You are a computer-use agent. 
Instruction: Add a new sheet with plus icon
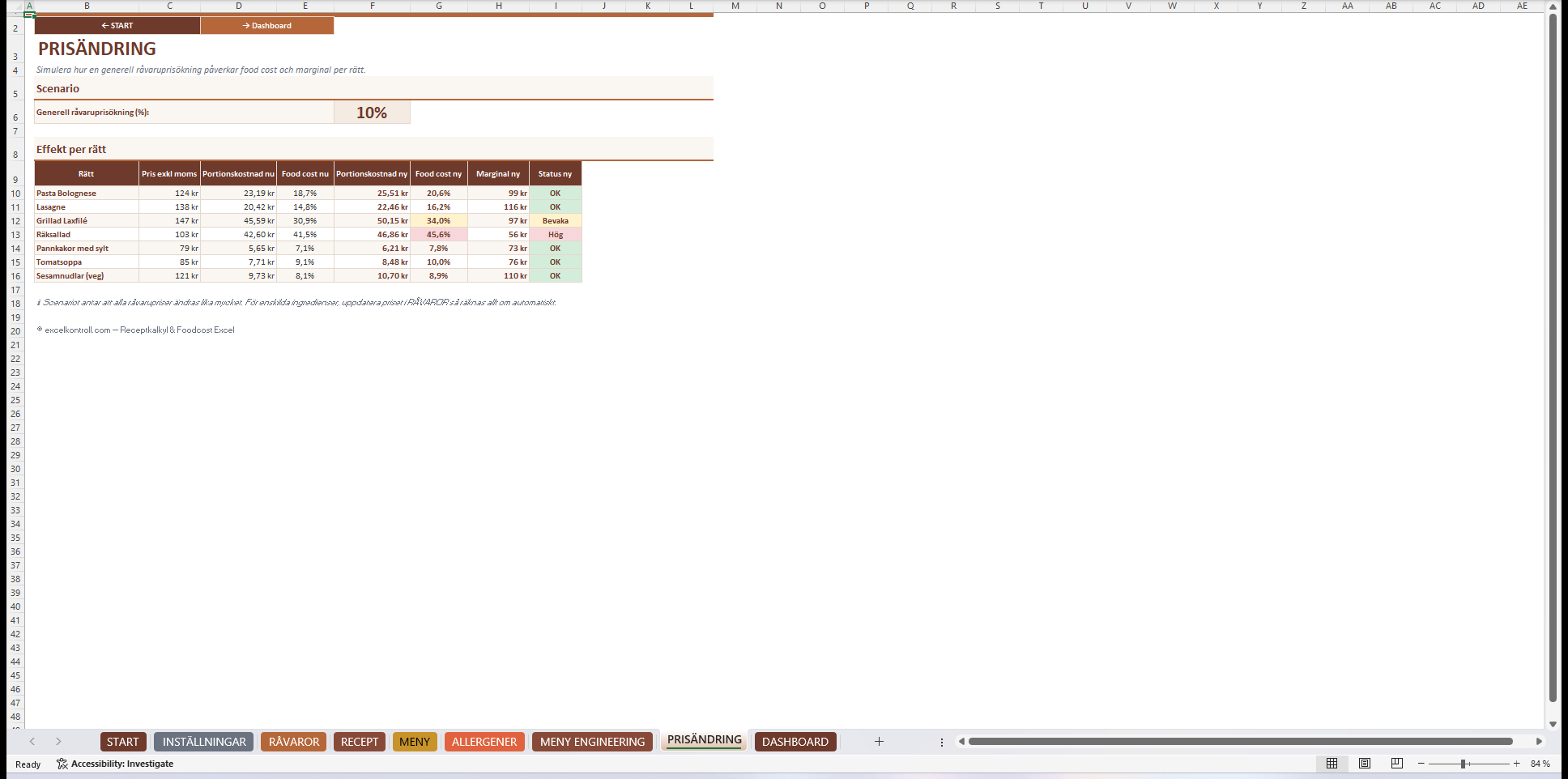[879, 742]
